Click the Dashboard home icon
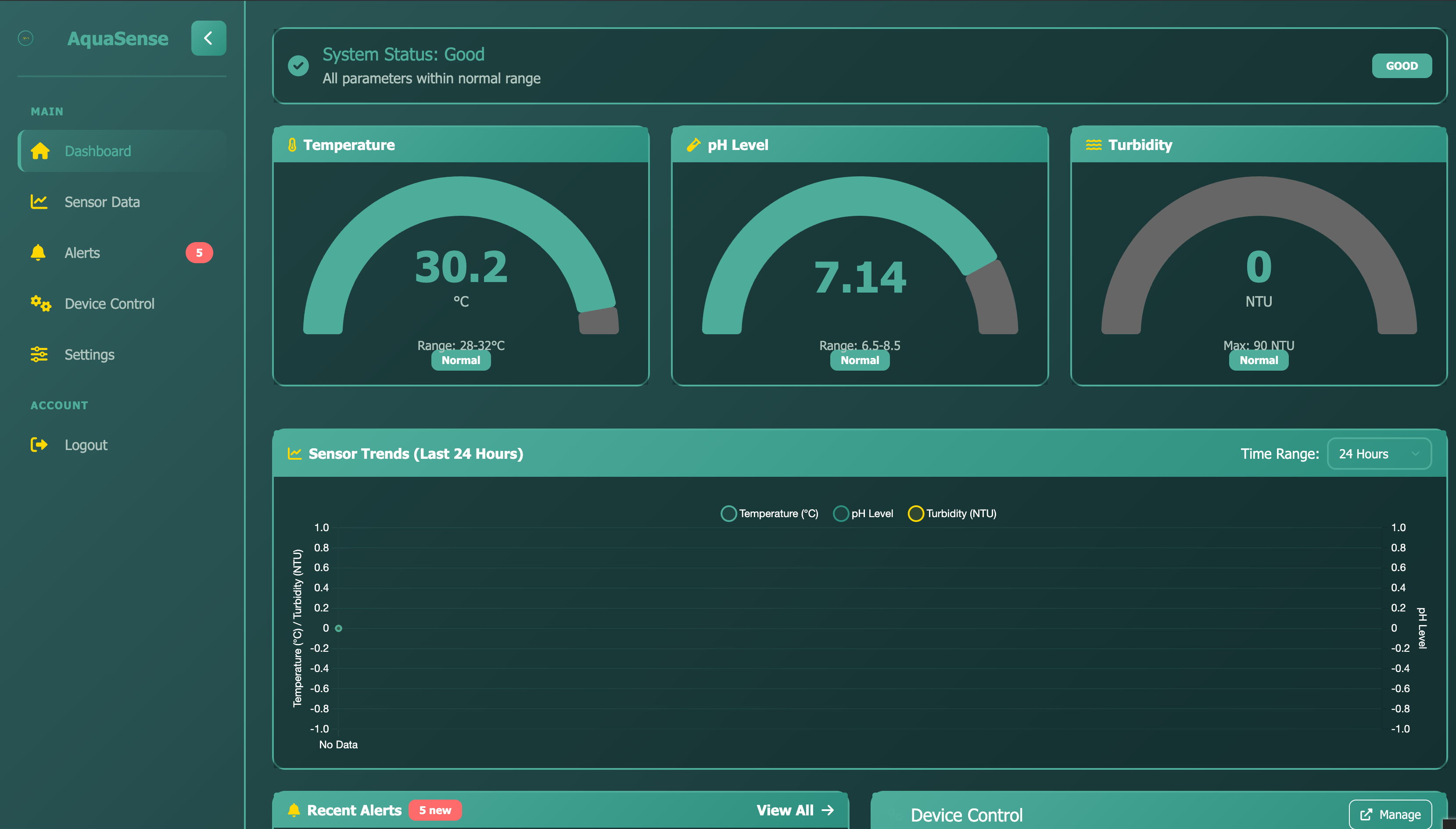 pyautogui.click(x=40, y=151)
